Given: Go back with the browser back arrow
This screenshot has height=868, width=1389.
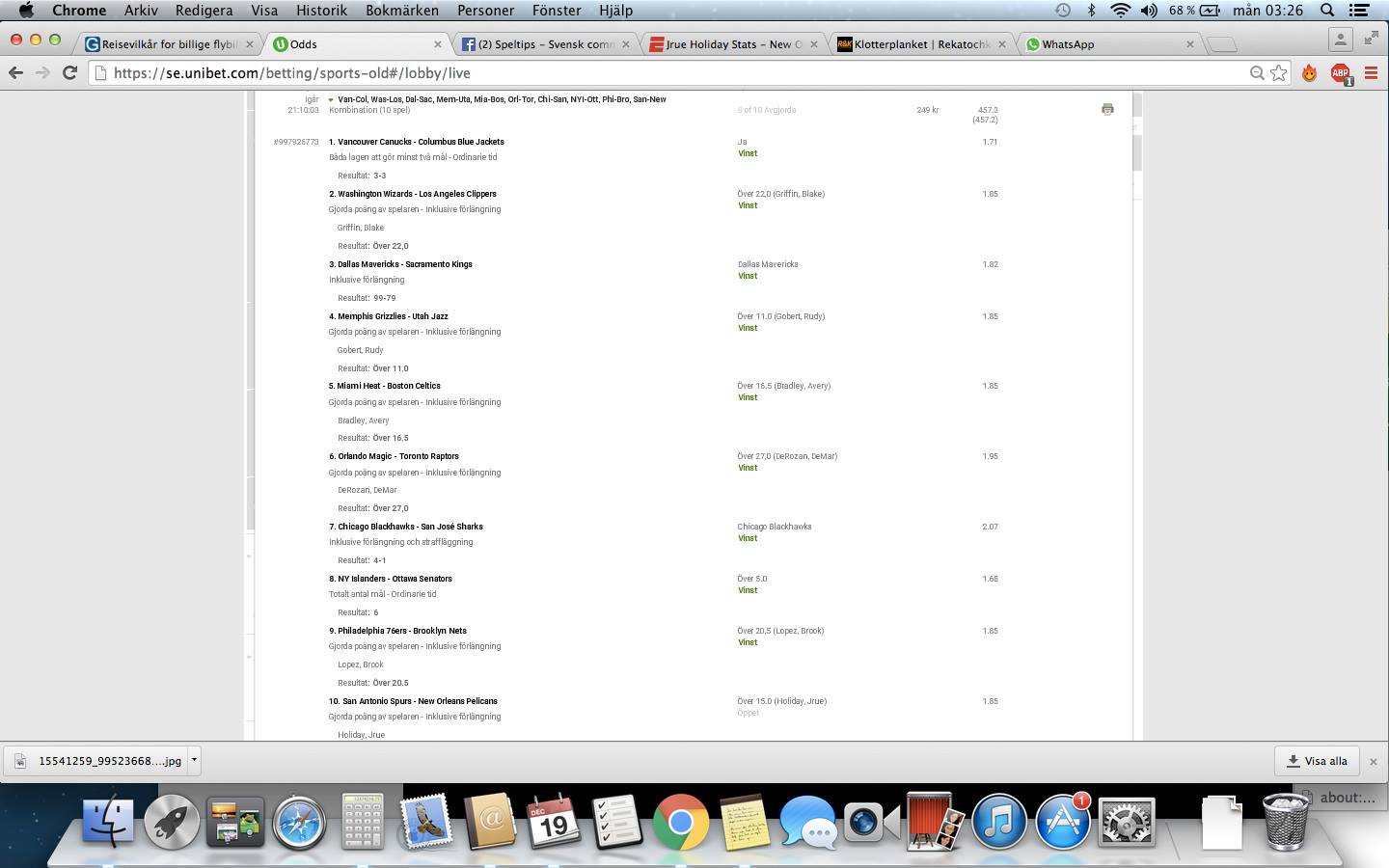Looking at the screenshot, I should tap(15, 72).
